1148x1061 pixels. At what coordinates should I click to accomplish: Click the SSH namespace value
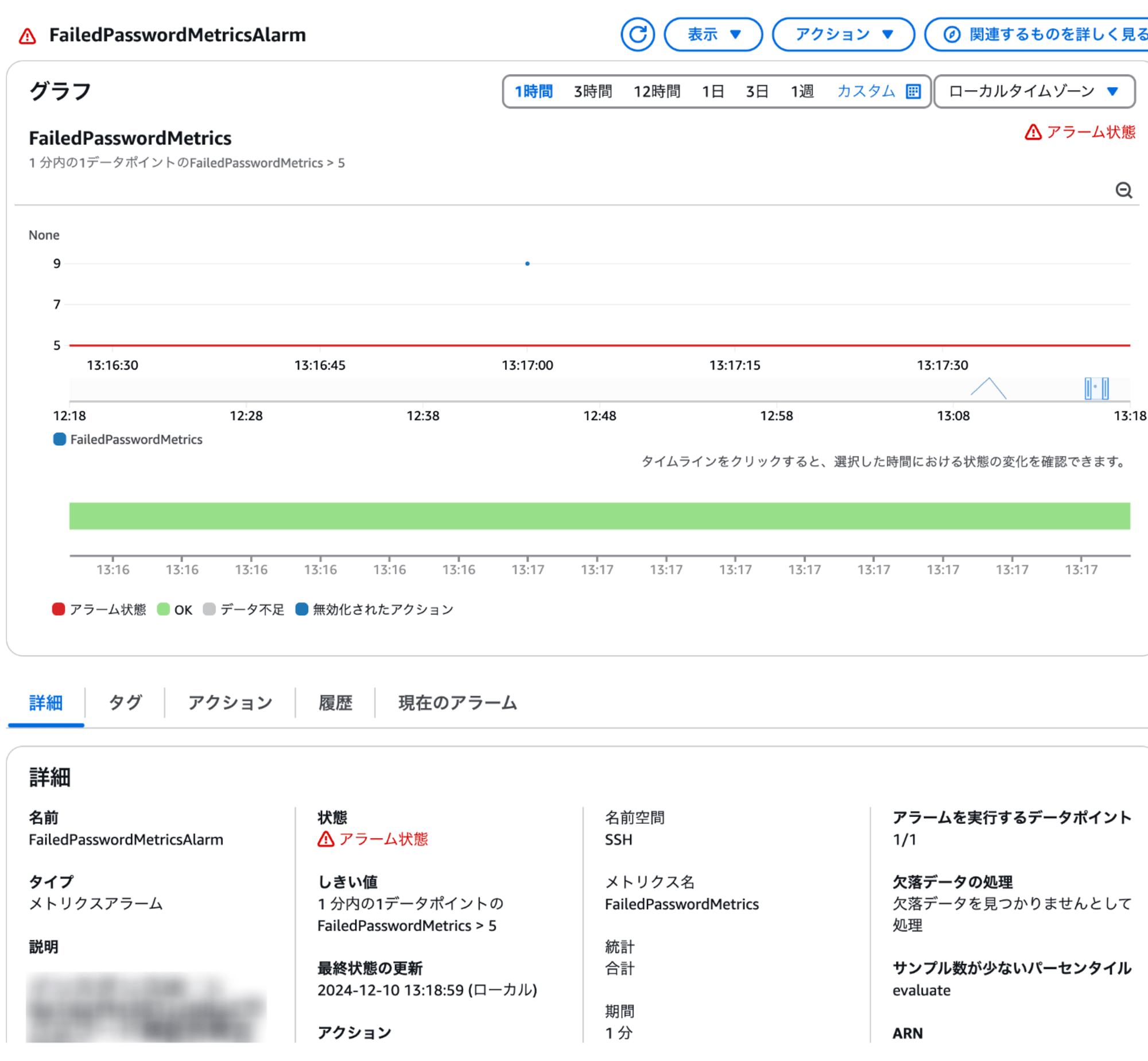pos(618,839)
